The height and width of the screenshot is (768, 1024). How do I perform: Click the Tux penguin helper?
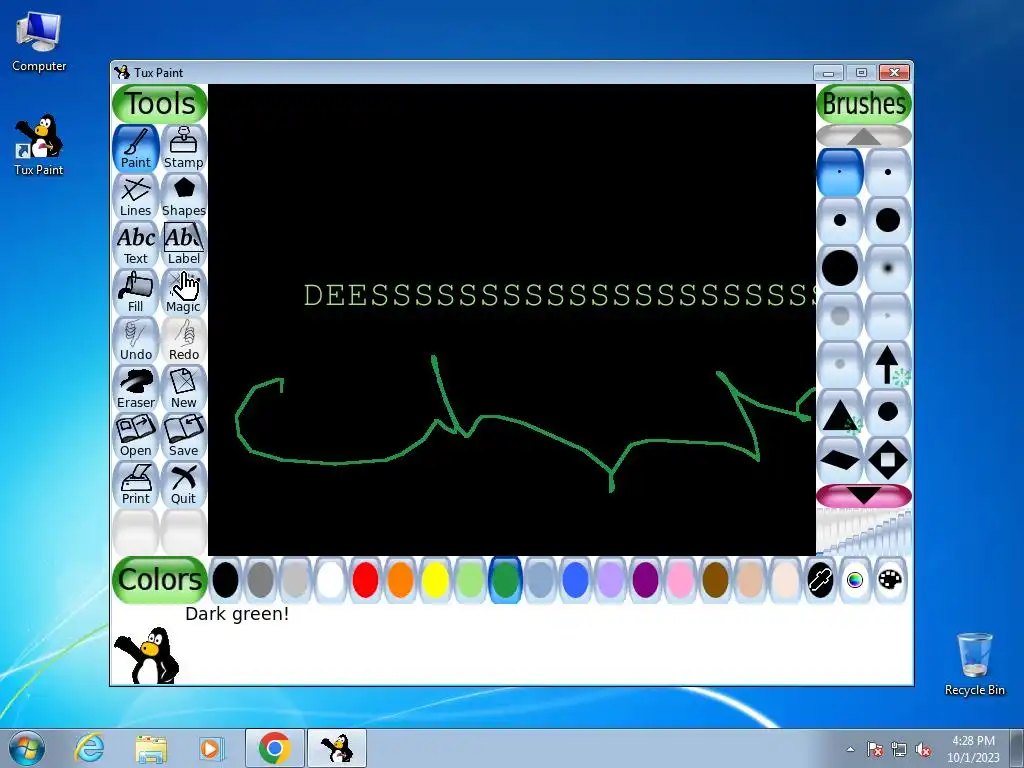click(x=147, y=655)
